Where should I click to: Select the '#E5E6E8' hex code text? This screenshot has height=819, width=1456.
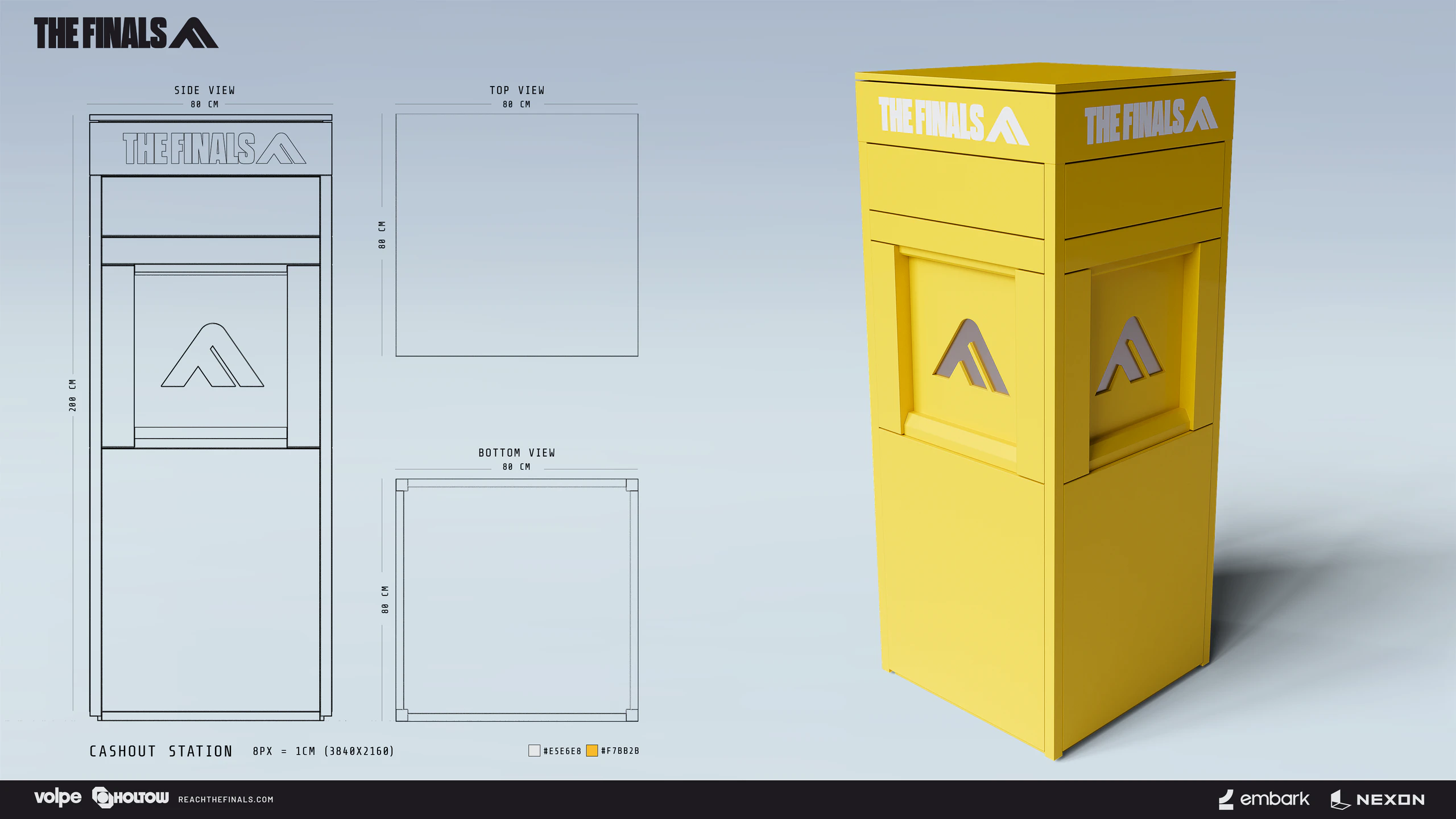562,751
